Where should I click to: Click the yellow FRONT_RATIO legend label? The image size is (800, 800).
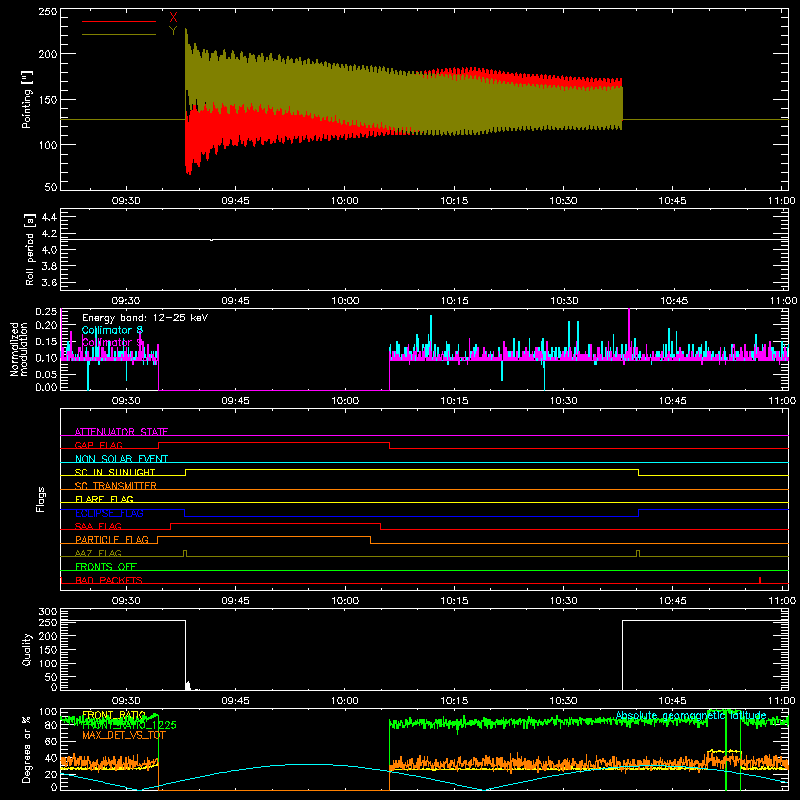(114, 715)
